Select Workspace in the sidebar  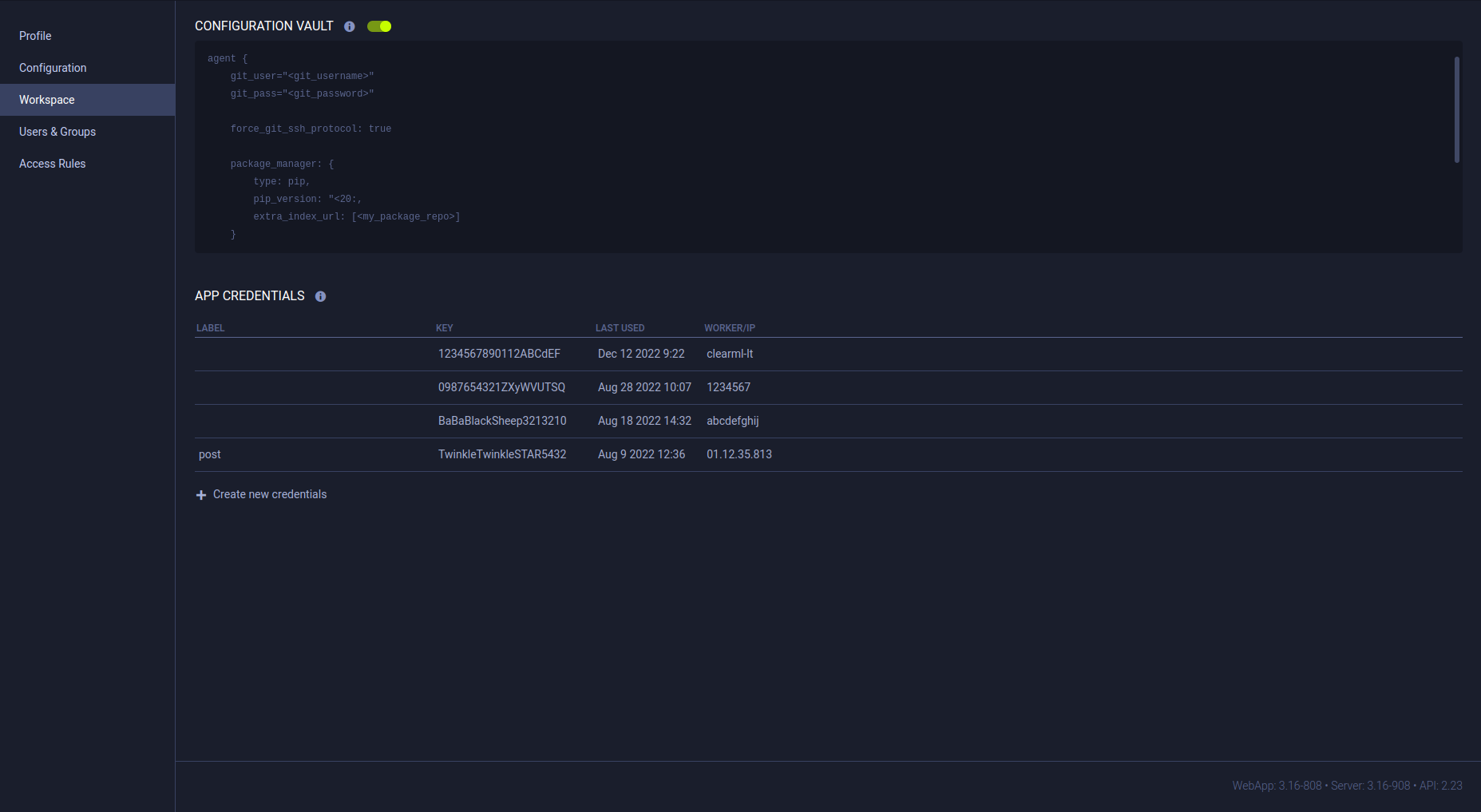(47, 100)
